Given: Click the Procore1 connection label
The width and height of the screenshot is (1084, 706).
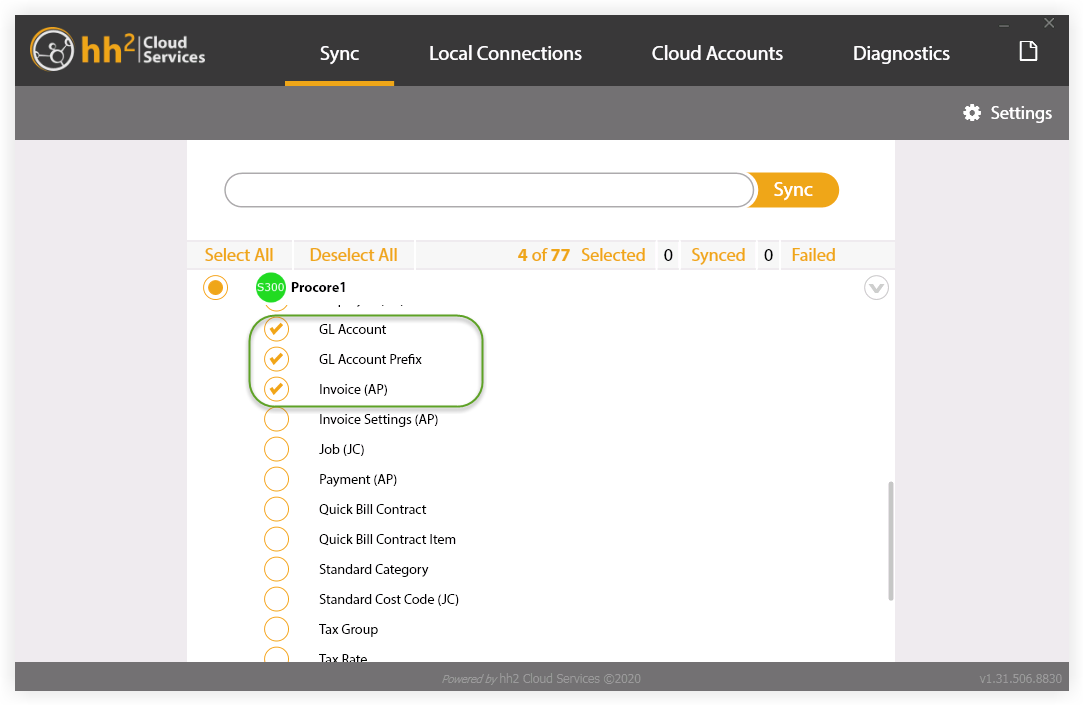Looking at the screenshot, I should (317, 287).
